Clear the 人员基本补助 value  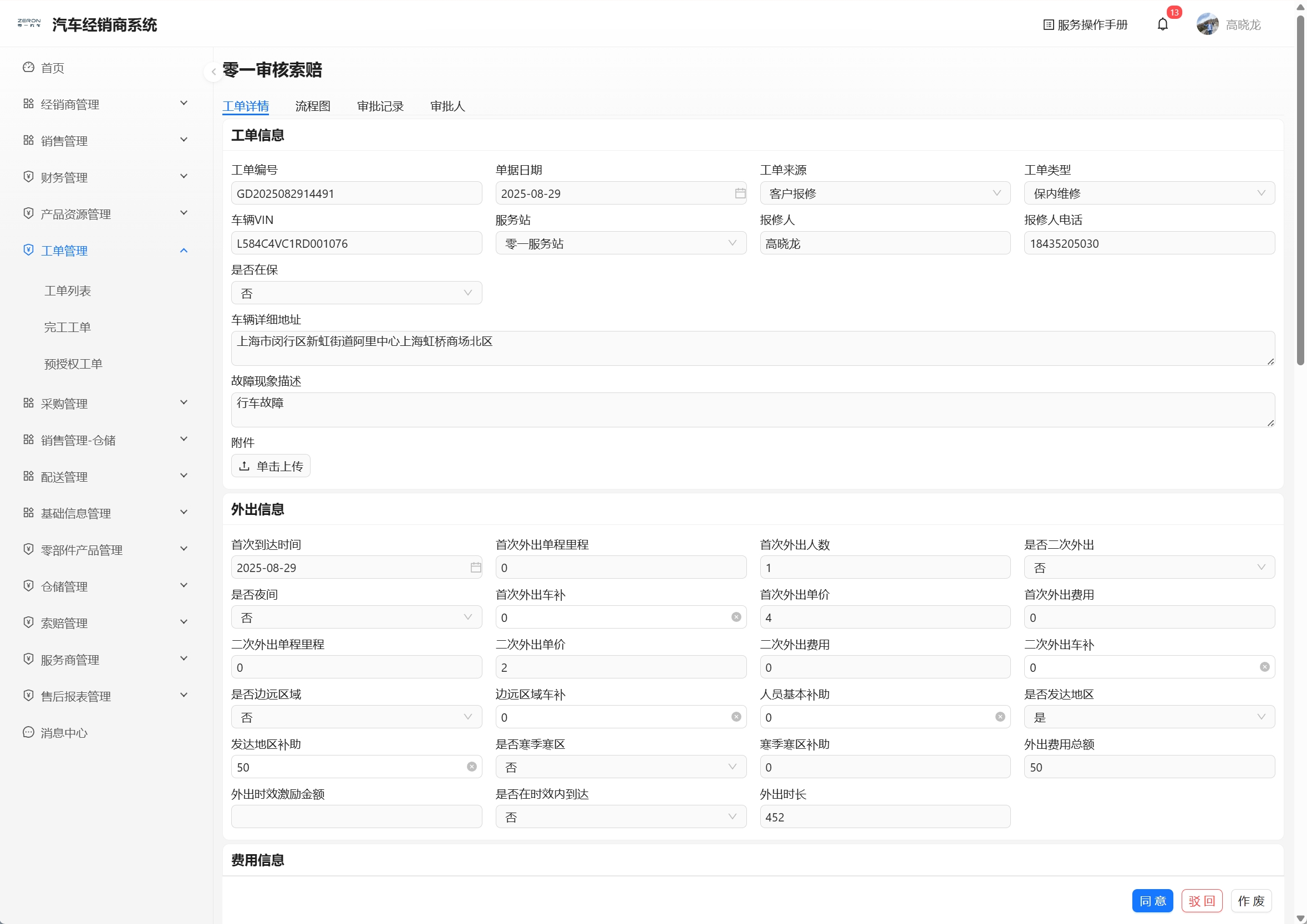1000,717
